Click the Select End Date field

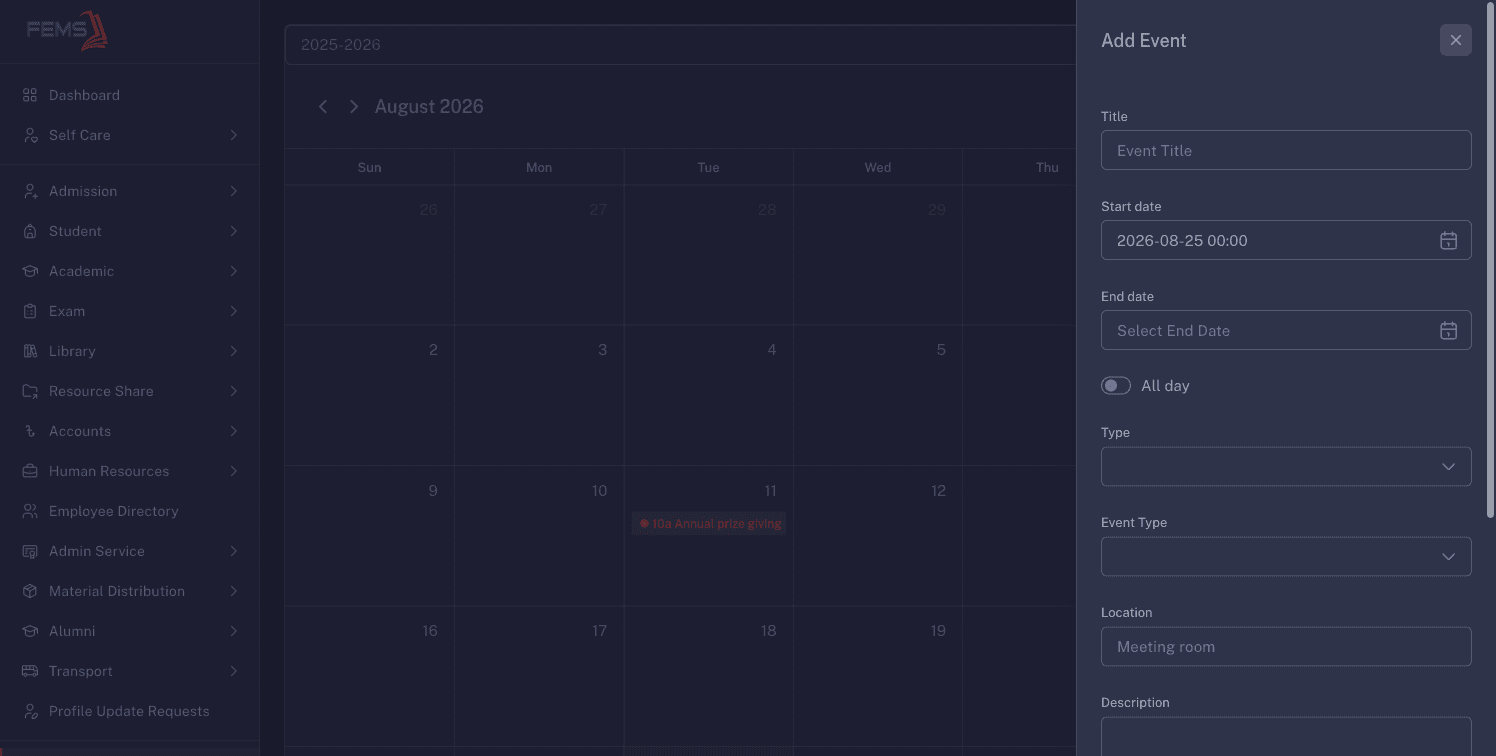[1286, 330]
